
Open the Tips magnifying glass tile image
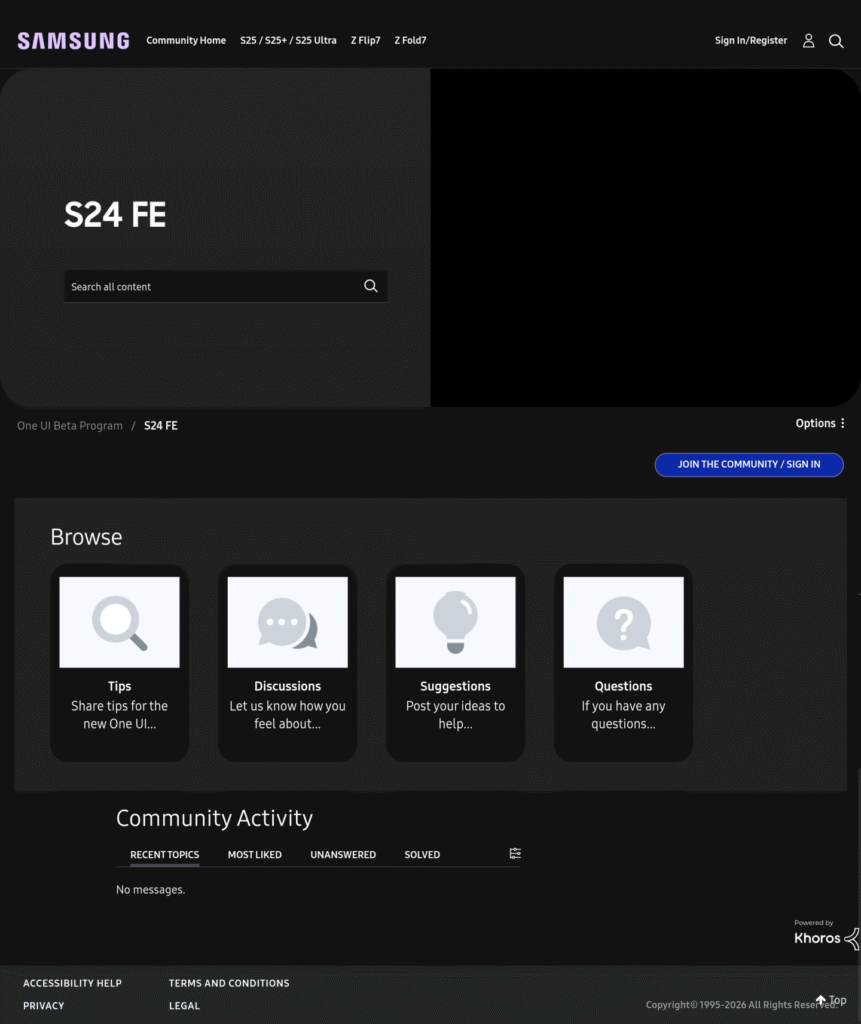120,622
